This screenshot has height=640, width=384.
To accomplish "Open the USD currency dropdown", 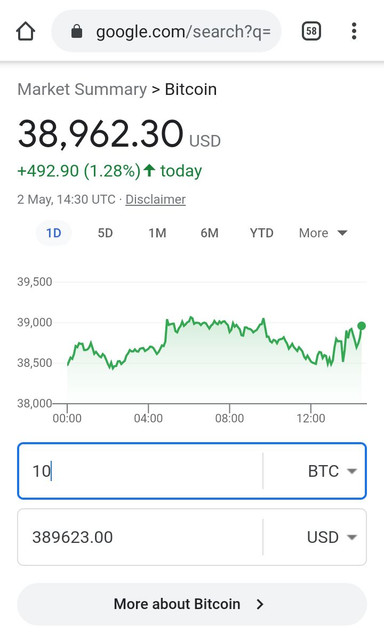I will tap(332, 537).
